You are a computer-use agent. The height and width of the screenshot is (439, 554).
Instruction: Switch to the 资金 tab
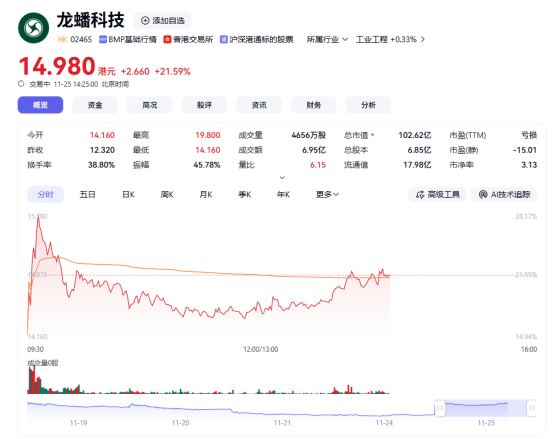tap(95, 105)
